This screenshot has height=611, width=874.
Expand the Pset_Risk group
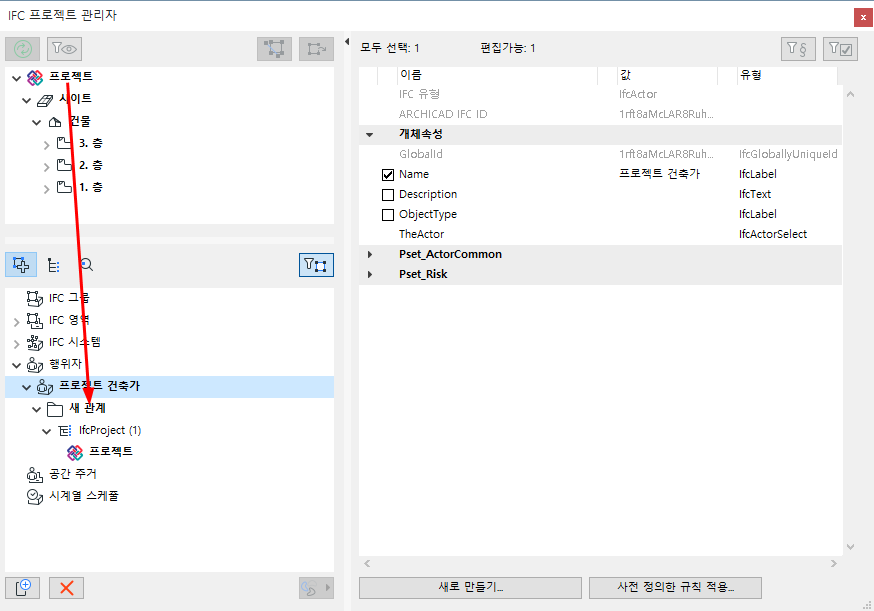click(x=369, y=274)
